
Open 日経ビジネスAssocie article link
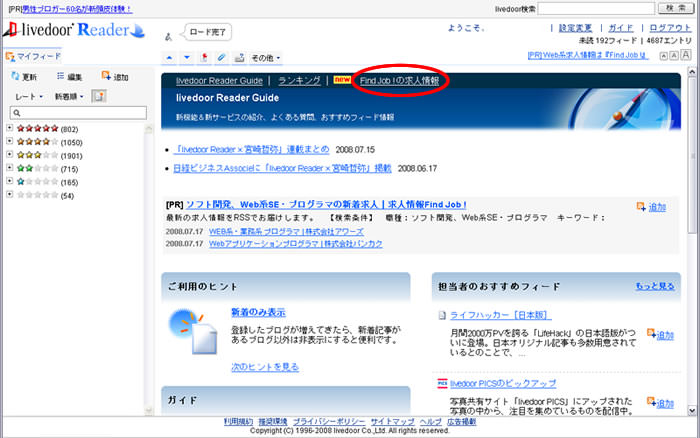282,168
